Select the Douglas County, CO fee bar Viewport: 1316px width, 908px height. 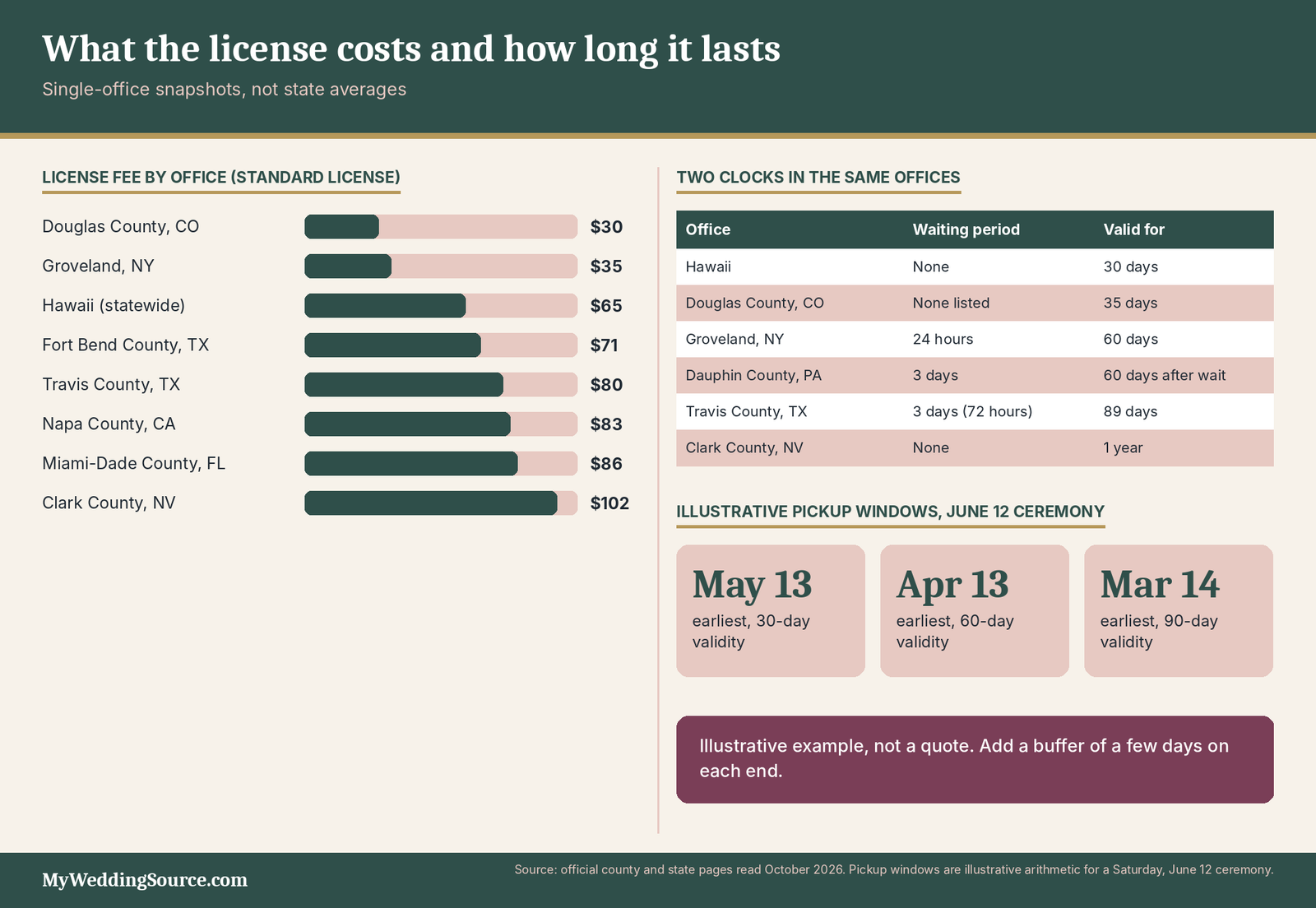coord(441,227)
